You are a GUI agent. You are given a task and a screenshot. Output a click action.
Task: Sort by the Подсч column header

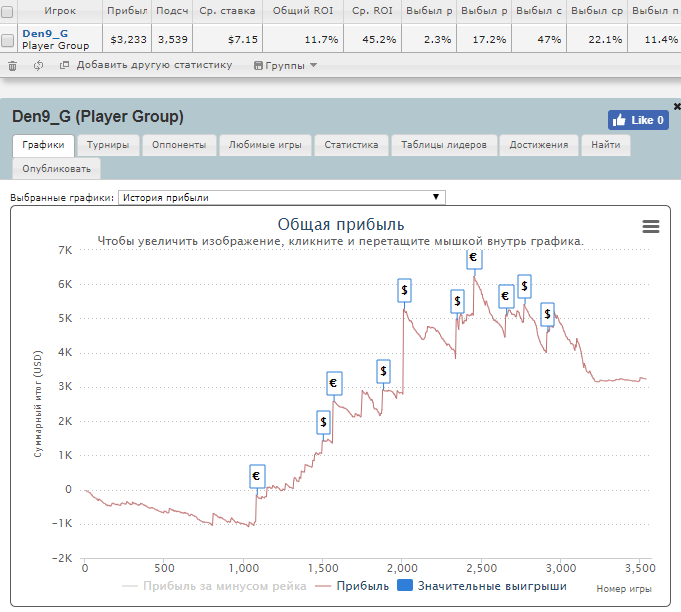[x=172, y=11]
